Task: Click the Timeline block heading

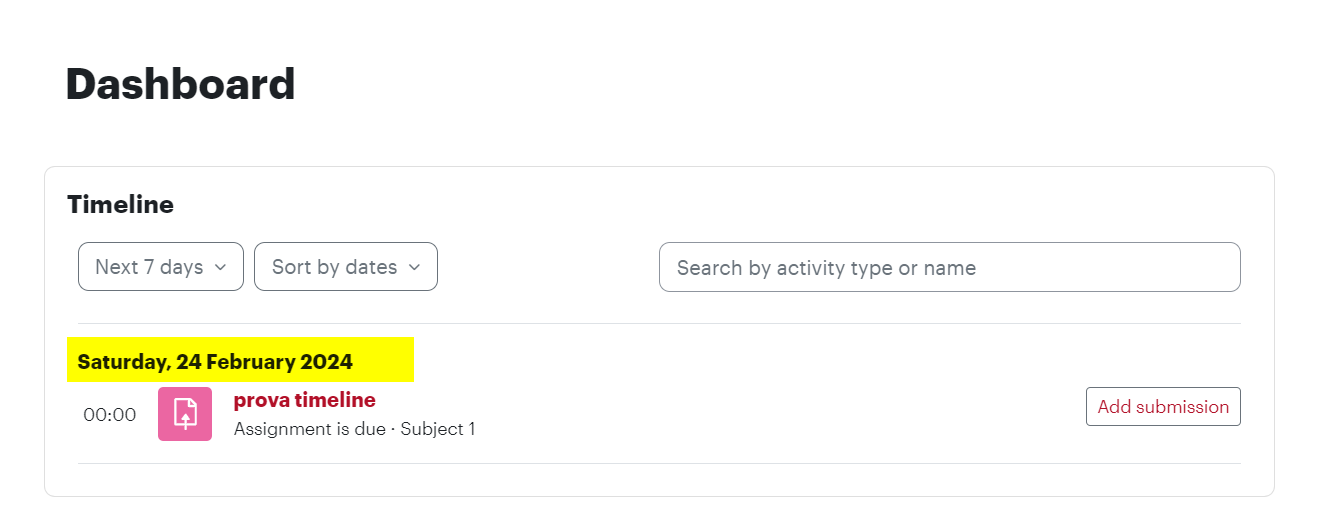Action: coord(120,205)
